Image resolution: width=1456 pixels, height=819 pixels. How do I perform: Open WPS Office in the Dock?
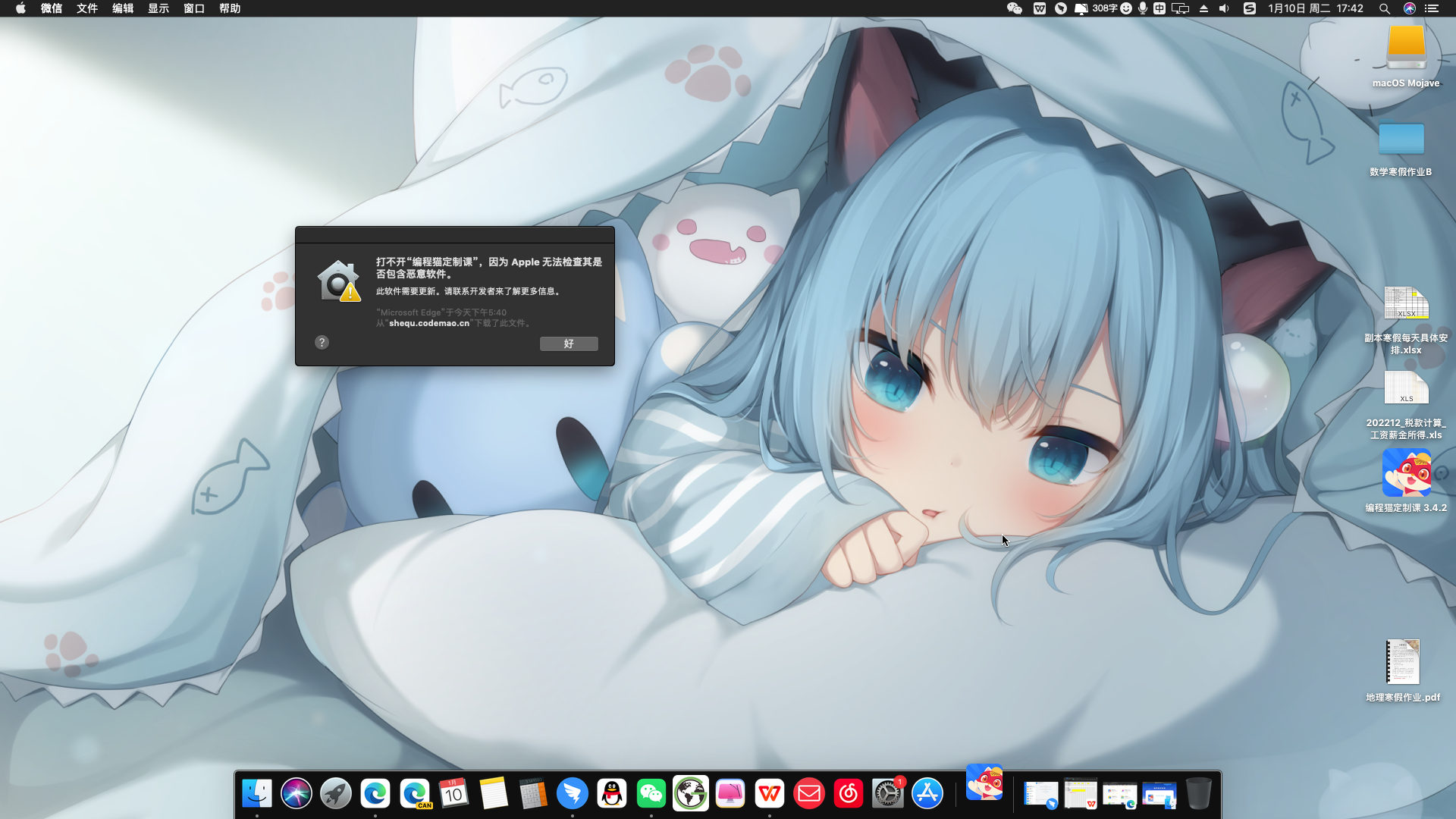tap(770, 794)
